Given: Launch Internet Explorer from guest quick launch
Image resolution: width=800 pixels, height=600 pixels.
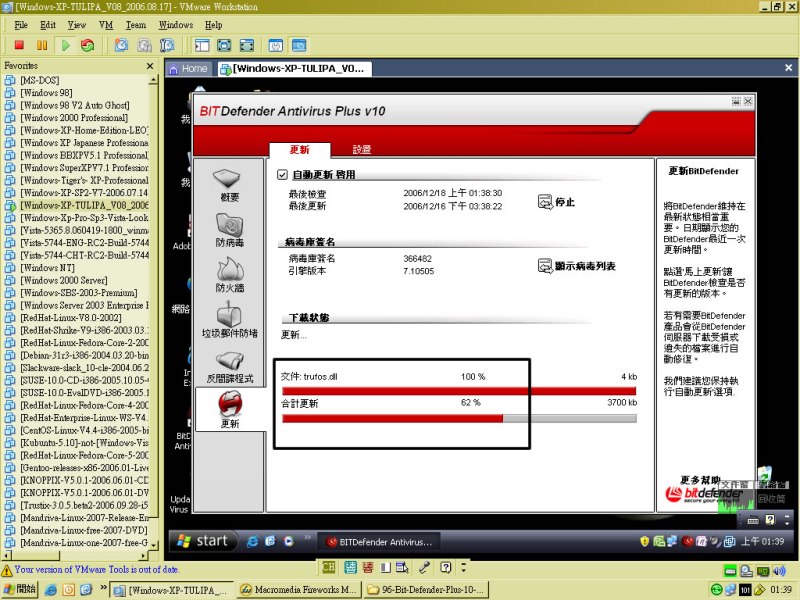Looking at the screenshot, I should pyautogui.click(x=252, y=541).
